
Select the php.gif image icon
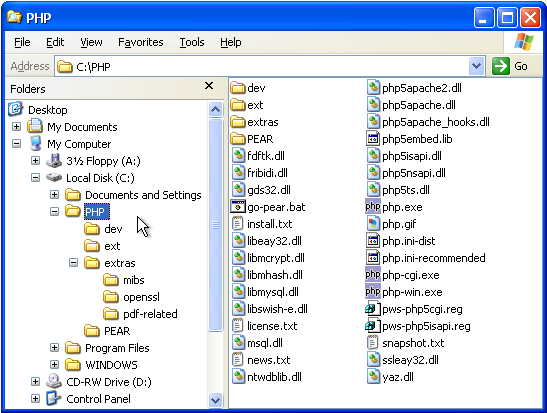(373, 224)
